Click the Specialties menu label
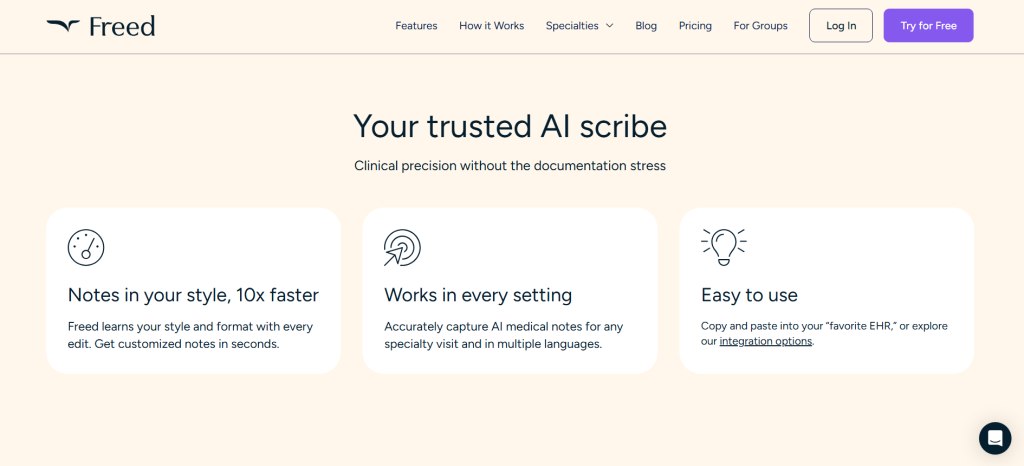 tap(572, 26)
